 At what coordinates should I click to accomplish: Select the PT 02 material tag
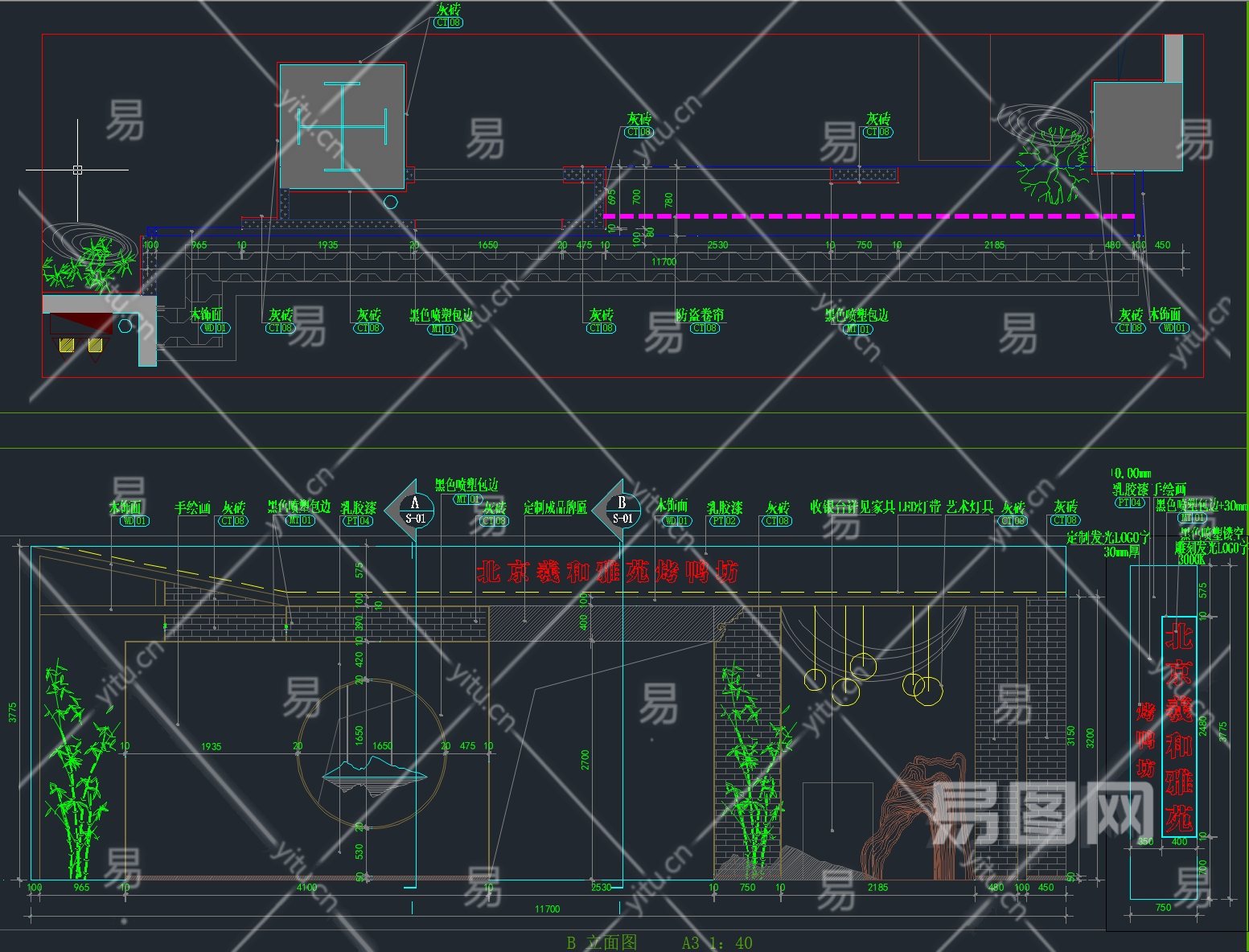click(x=723, y=521)
